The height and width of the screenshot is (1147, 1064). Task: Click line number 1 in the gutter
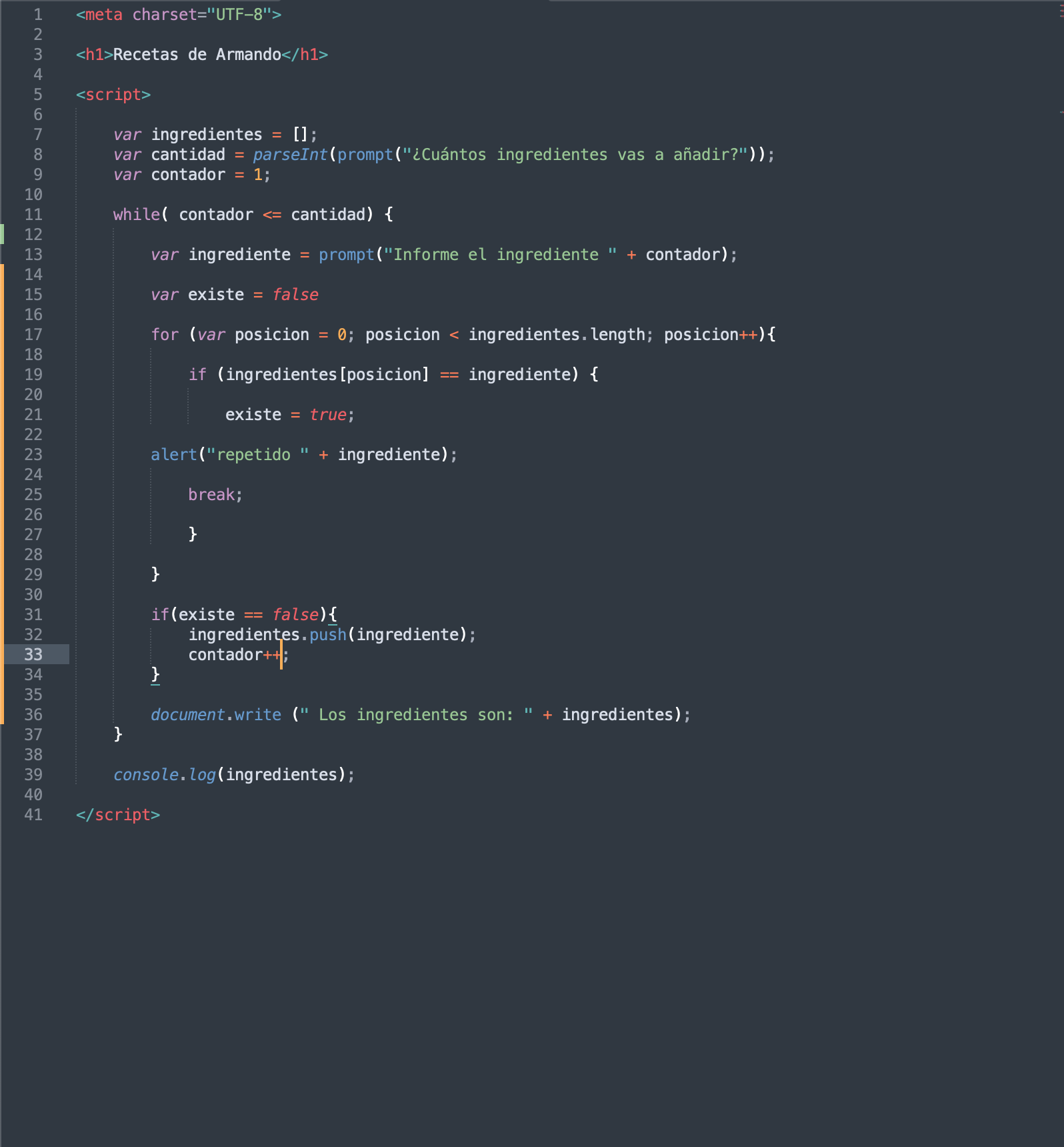(x=38, y=15)
